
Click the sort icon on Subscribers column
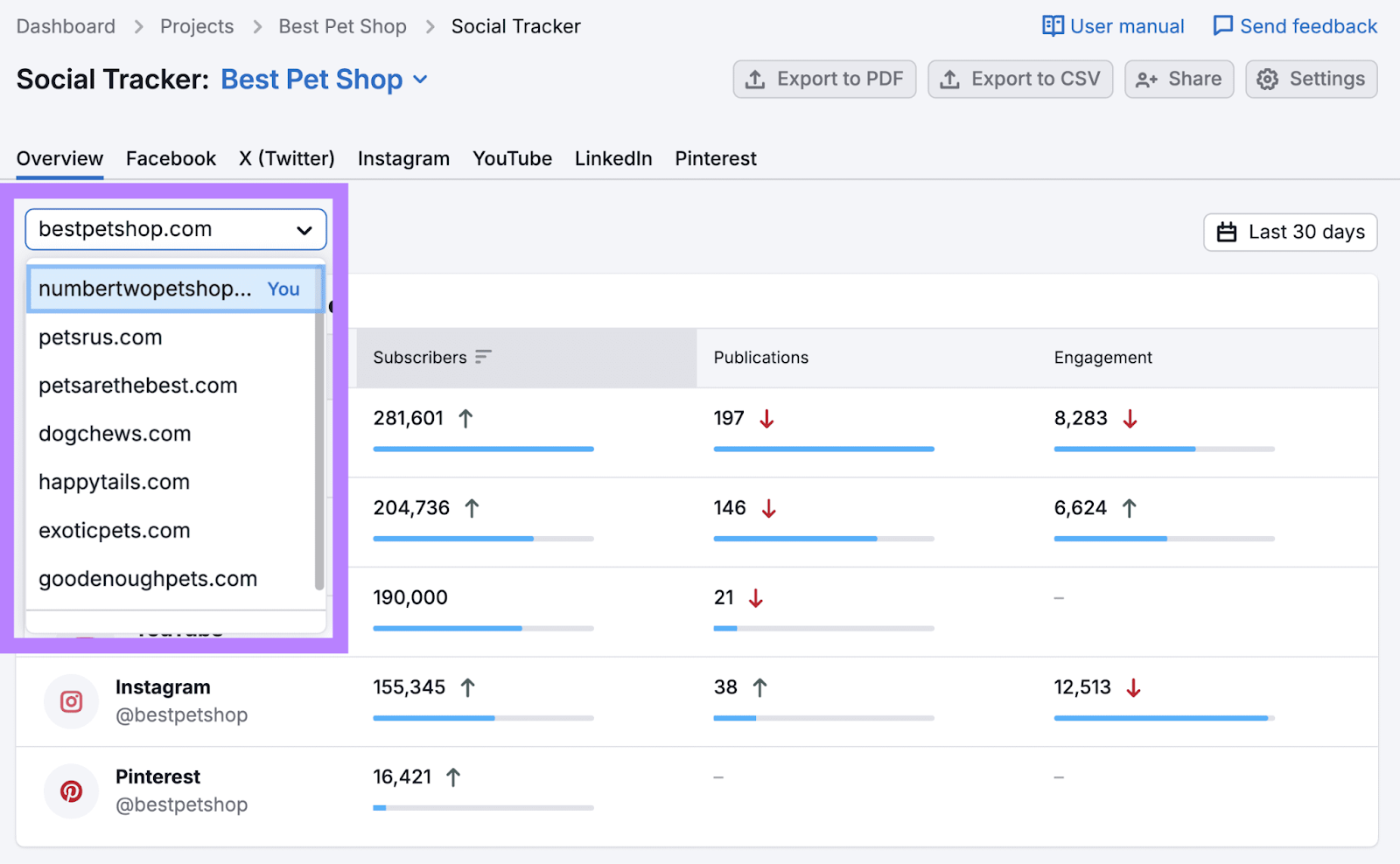pos(483,357)
